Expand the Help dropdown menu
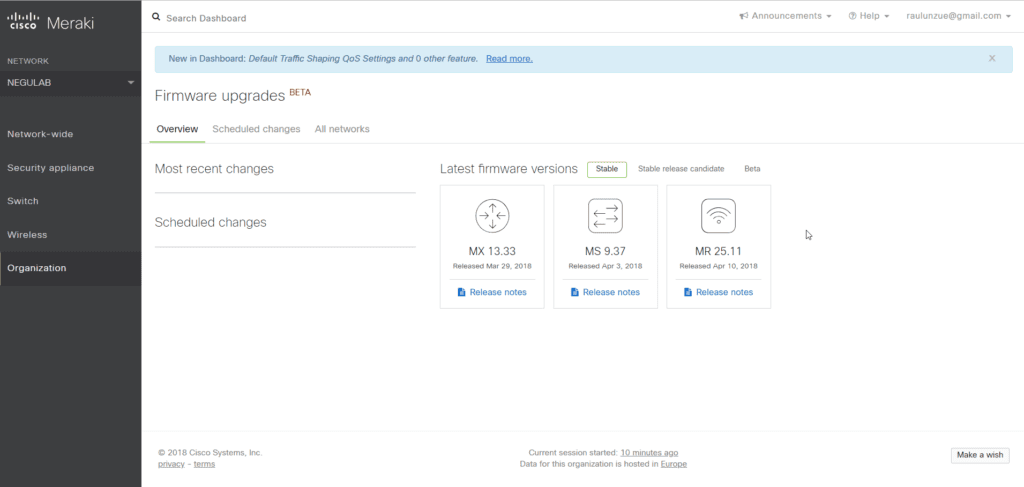This screenshot has width=1024, height=487. point(869,16)
